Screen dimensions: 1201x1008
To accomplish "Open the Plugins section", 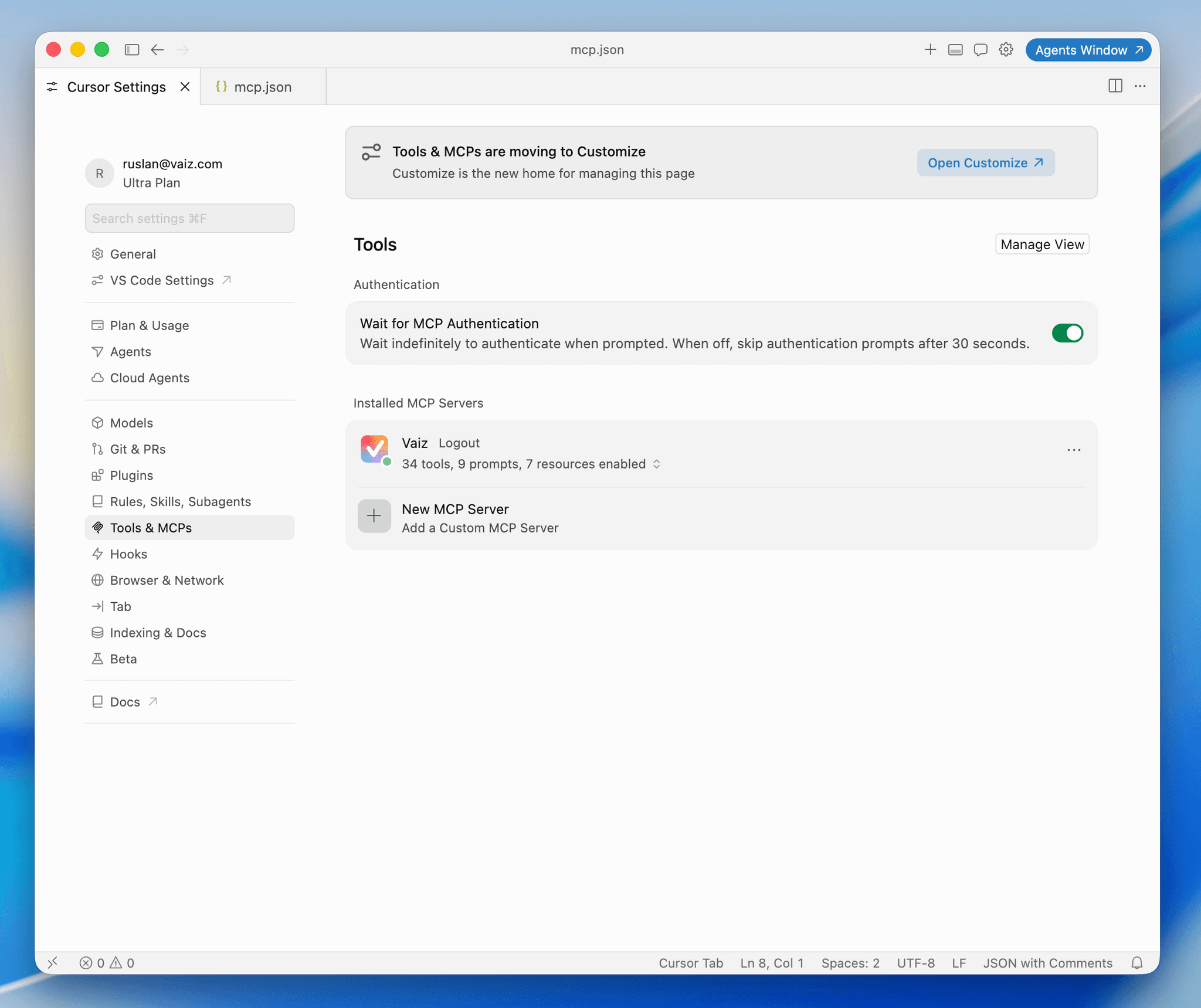I will click(189, 476).
